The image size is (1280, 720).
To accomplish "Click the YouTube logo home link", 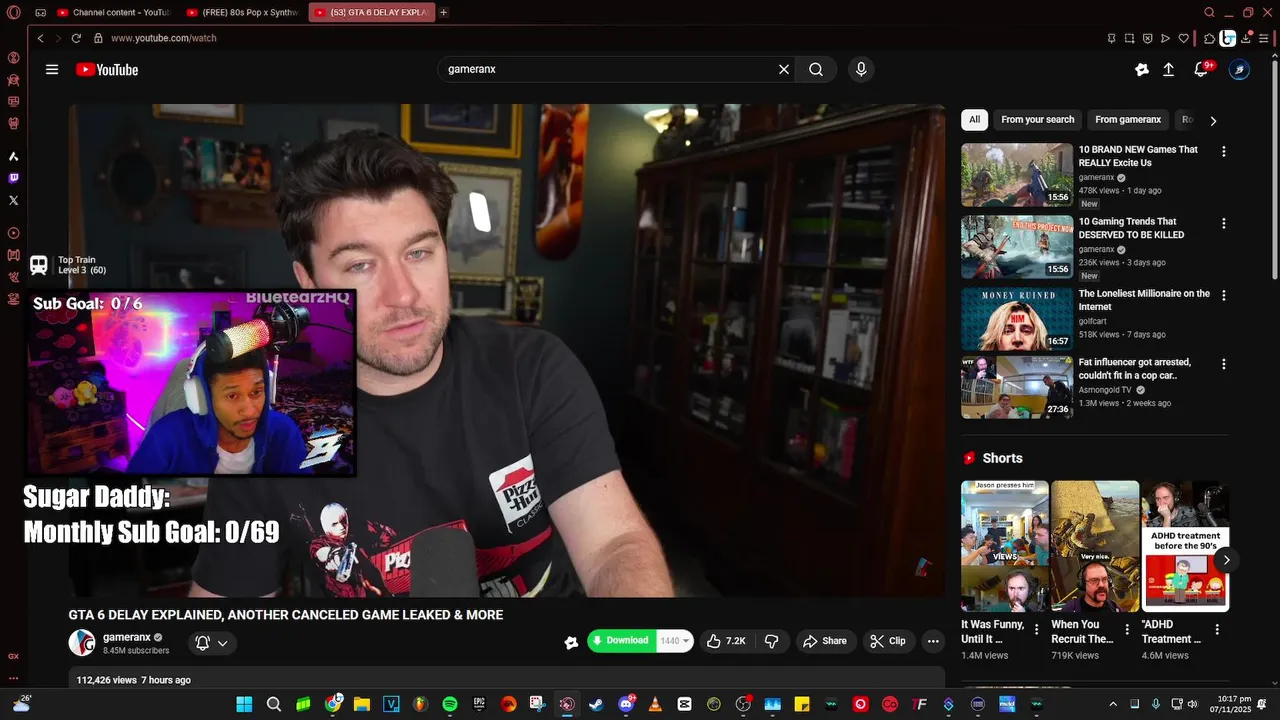I will tap(107, 69).
